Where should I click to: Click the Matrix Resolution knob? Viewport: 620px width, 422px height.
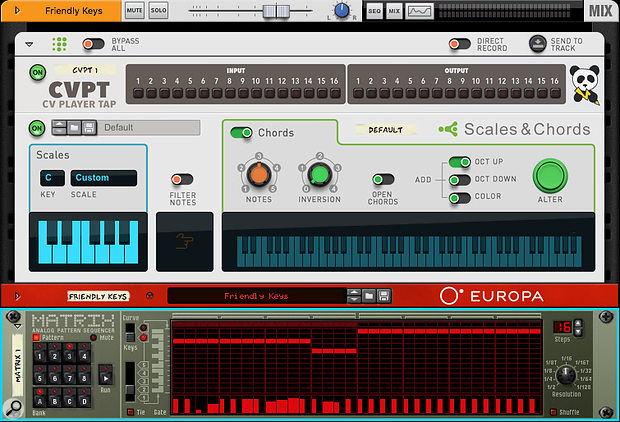[x=566, y=375]
